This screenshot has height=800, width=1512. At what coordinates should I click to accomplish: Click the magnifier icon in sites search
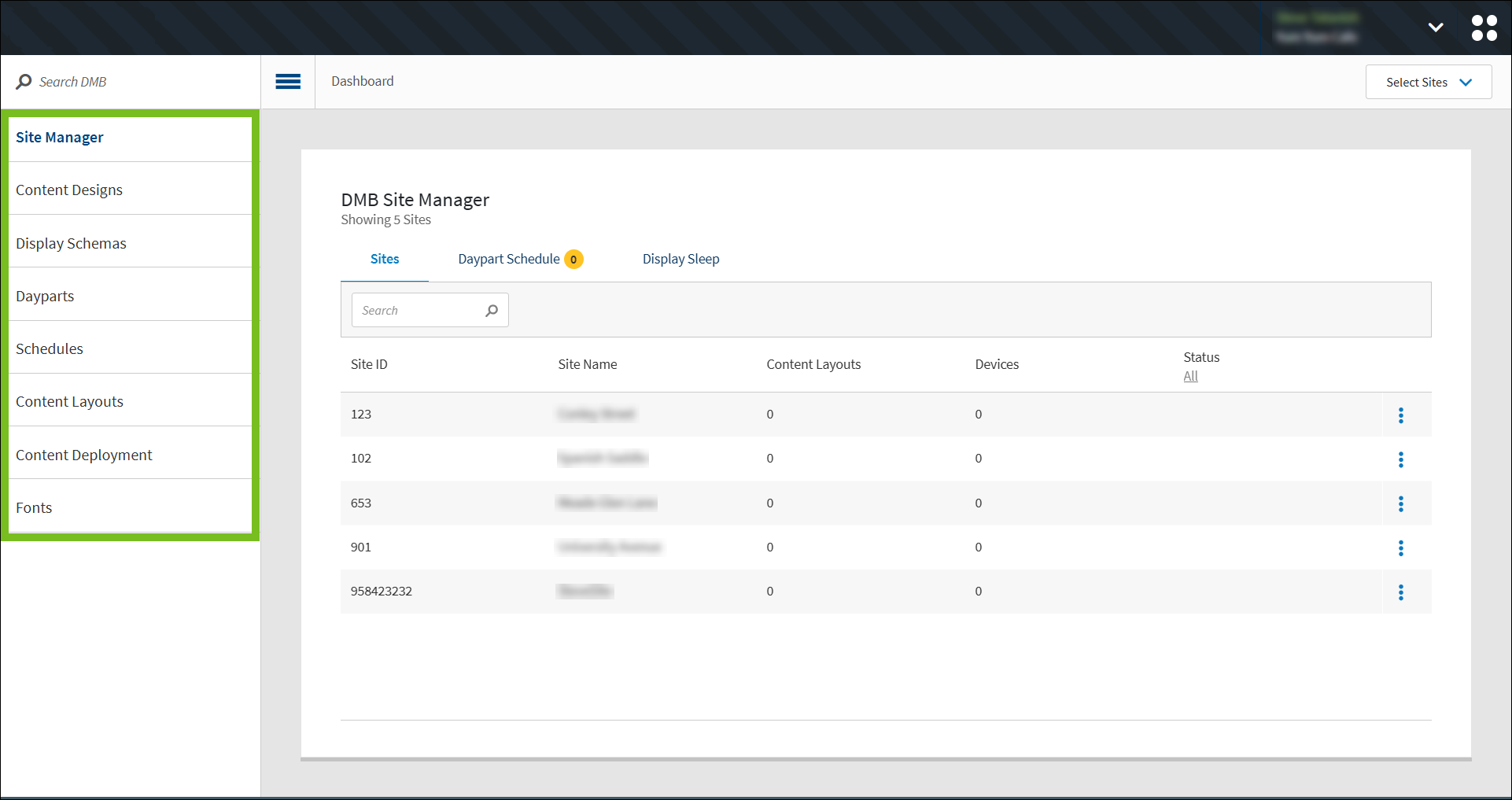pyautogui.click(x=492, y=311)
